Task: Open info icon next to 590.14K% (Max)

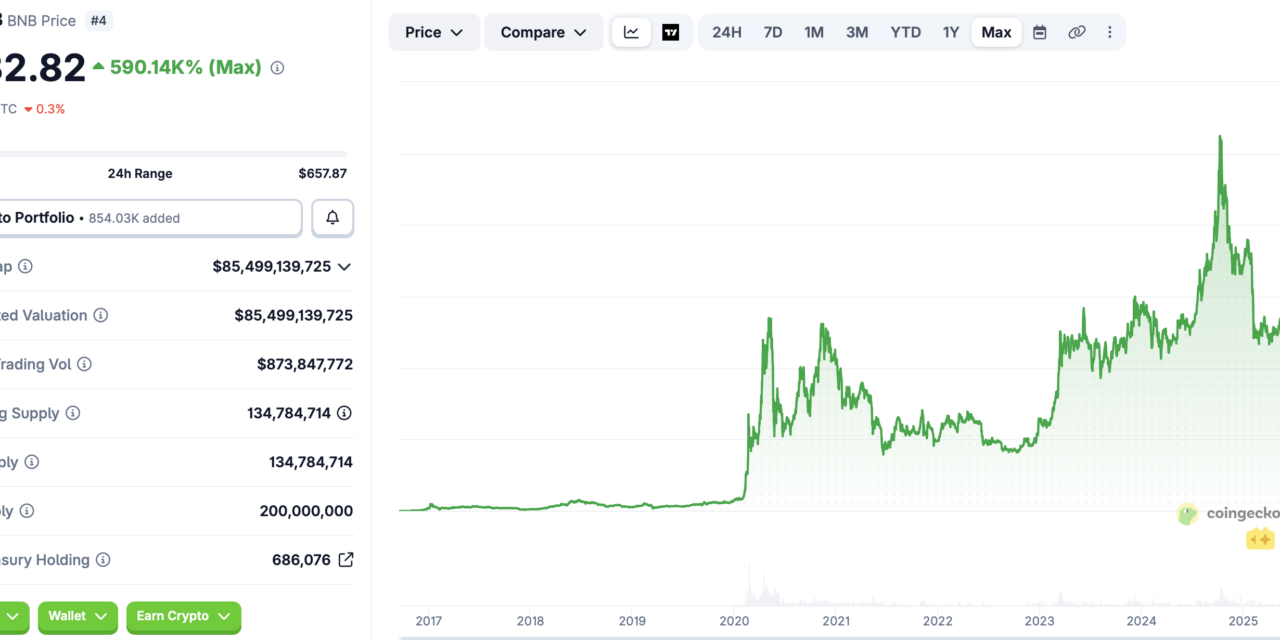Action: pyautogui.click(x=277, y=68)
